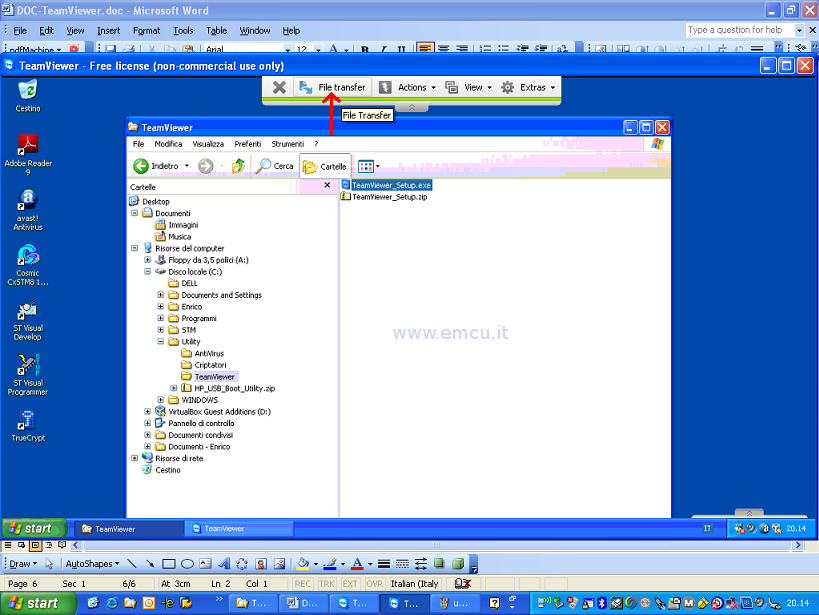Viewport: 819px width, 615px height.
Task: Open the Table menu in Word
Action: click(x=216, y=30)
